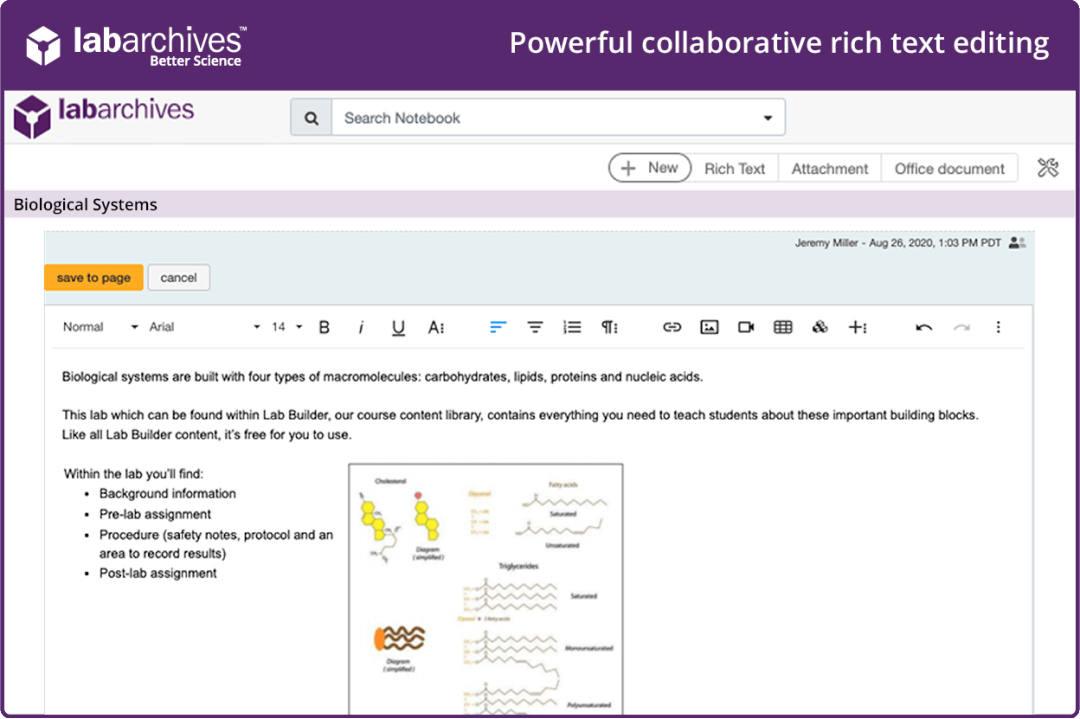The height and width of the screenshot is (719, 1080).
Task: Click the center align icon
Action: pos(535,327)
